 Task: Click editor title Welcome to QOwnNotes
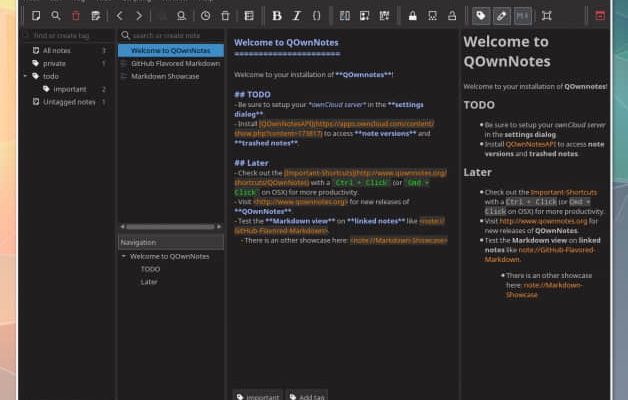tap(286, 42)
